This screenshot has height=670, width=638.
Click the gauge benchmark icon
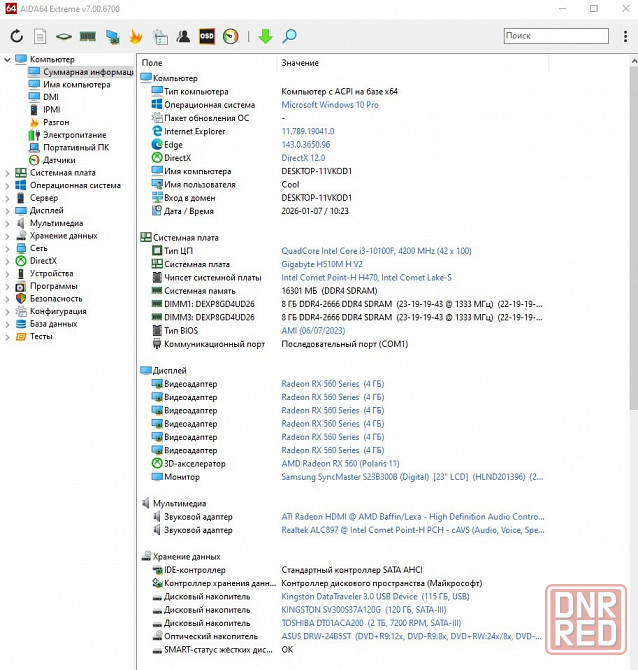(231, 36)
